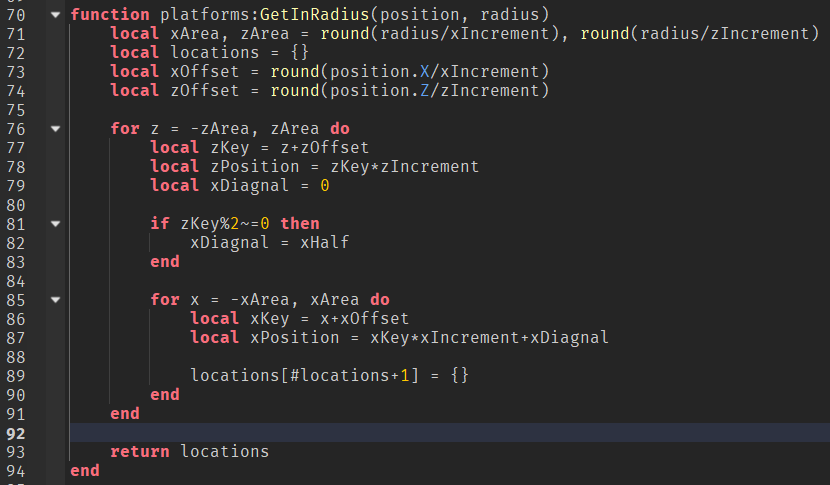Collapse the GetInRadius function fold arrow

[x=54, y=15]
